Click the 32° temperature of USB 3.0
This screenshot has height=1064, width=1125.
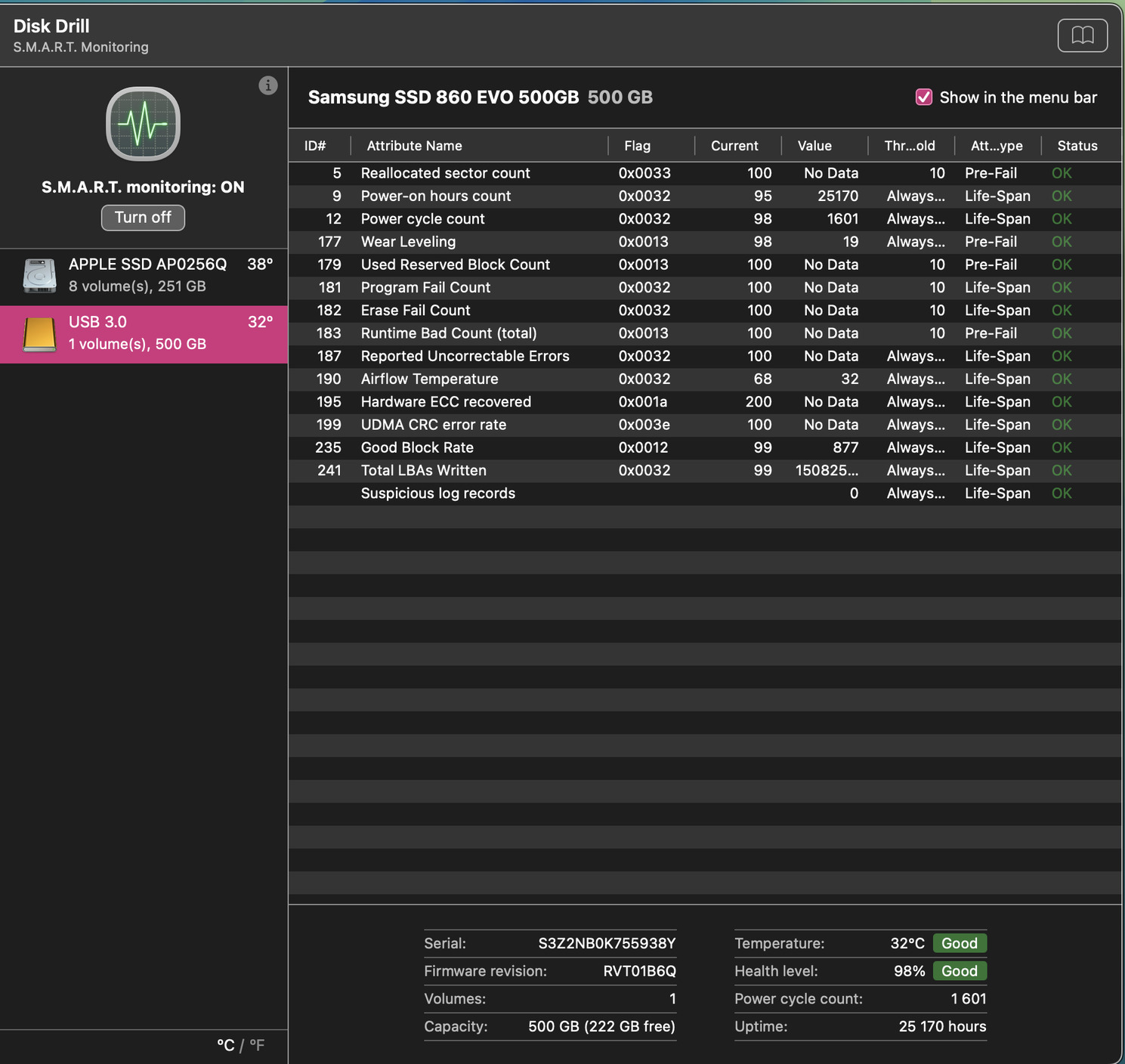coord(260,322)
